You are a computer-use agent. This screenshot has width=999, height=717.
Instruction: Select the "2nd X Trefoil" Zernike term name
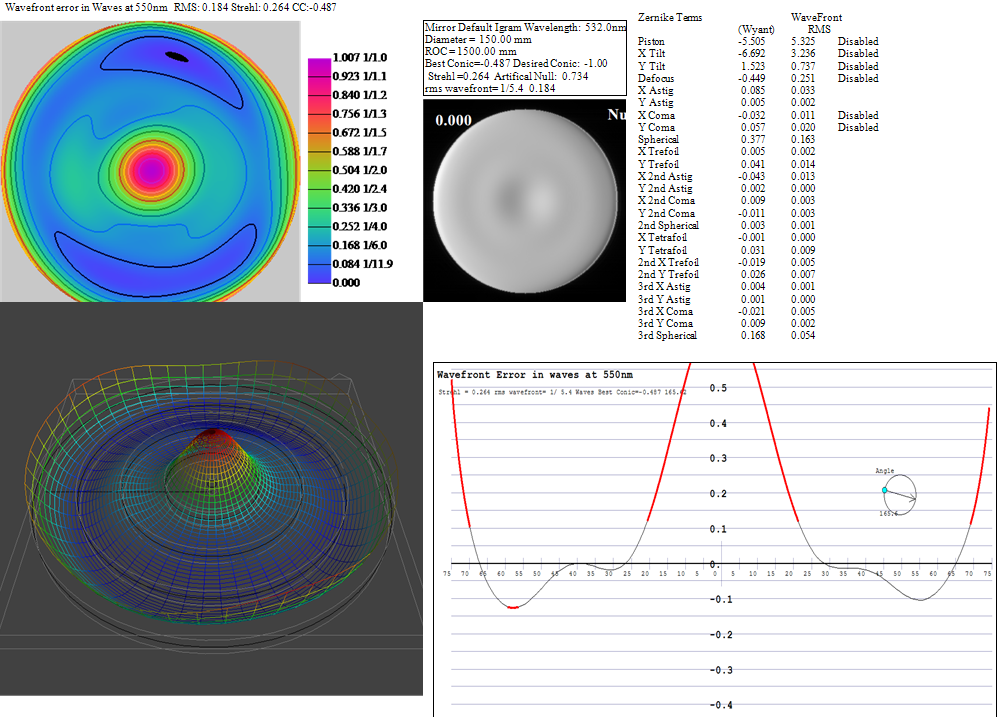coord(668,263)
